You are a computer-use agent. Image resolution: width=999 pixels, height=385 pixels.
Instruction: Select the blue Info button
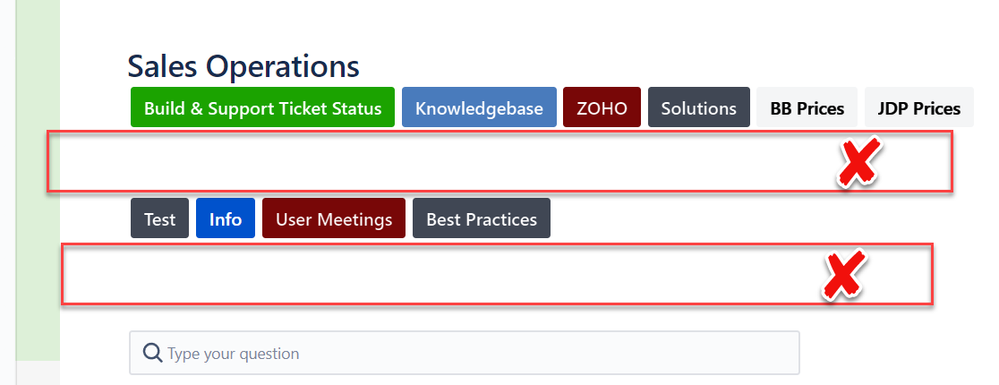point(226,219)
